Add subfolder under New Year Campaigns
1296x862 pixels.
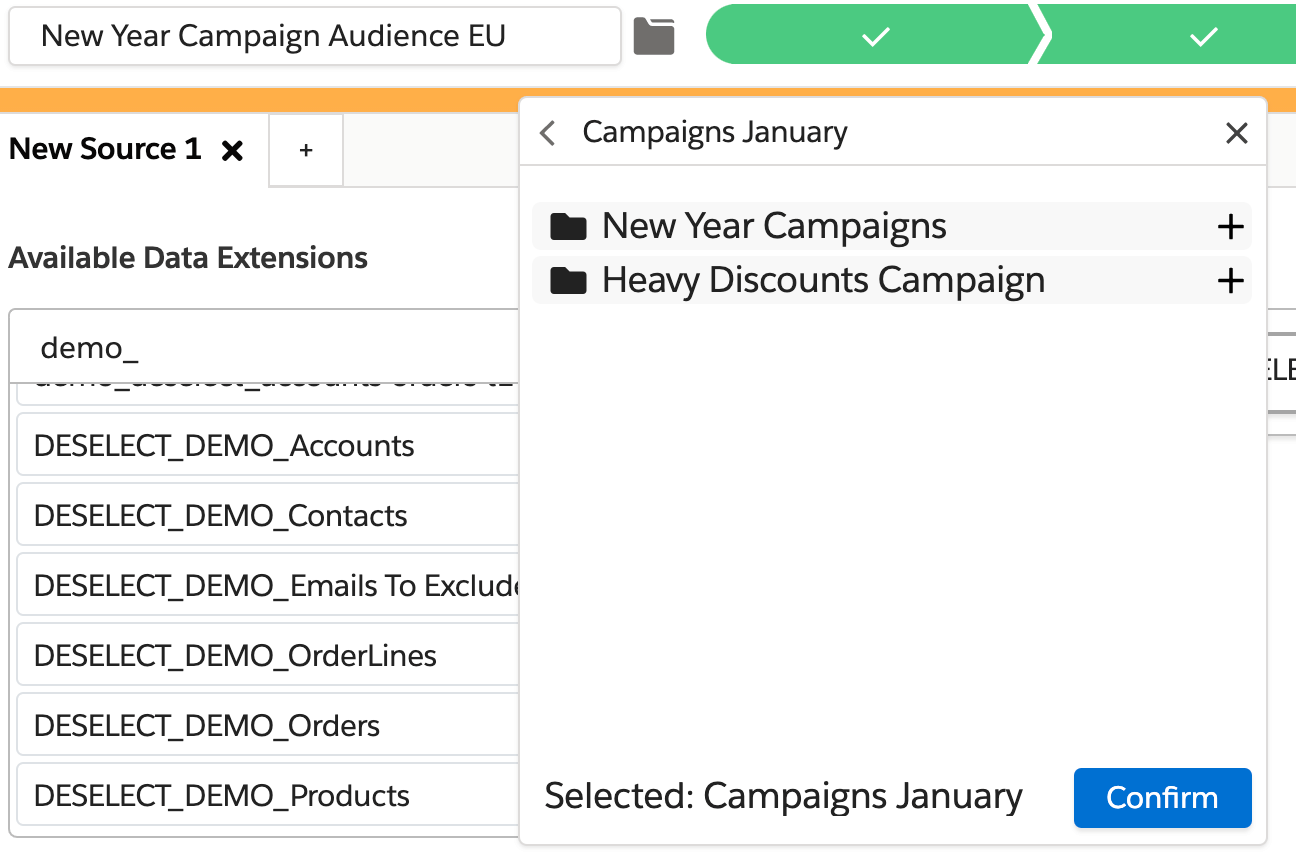(1230, 227)
